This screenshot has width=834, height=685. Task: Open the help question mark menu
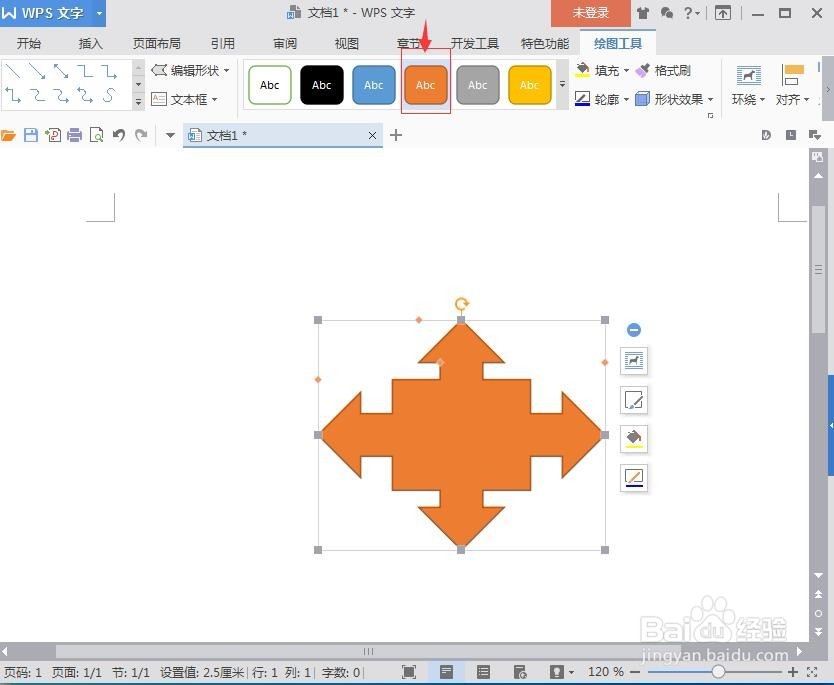691,13
